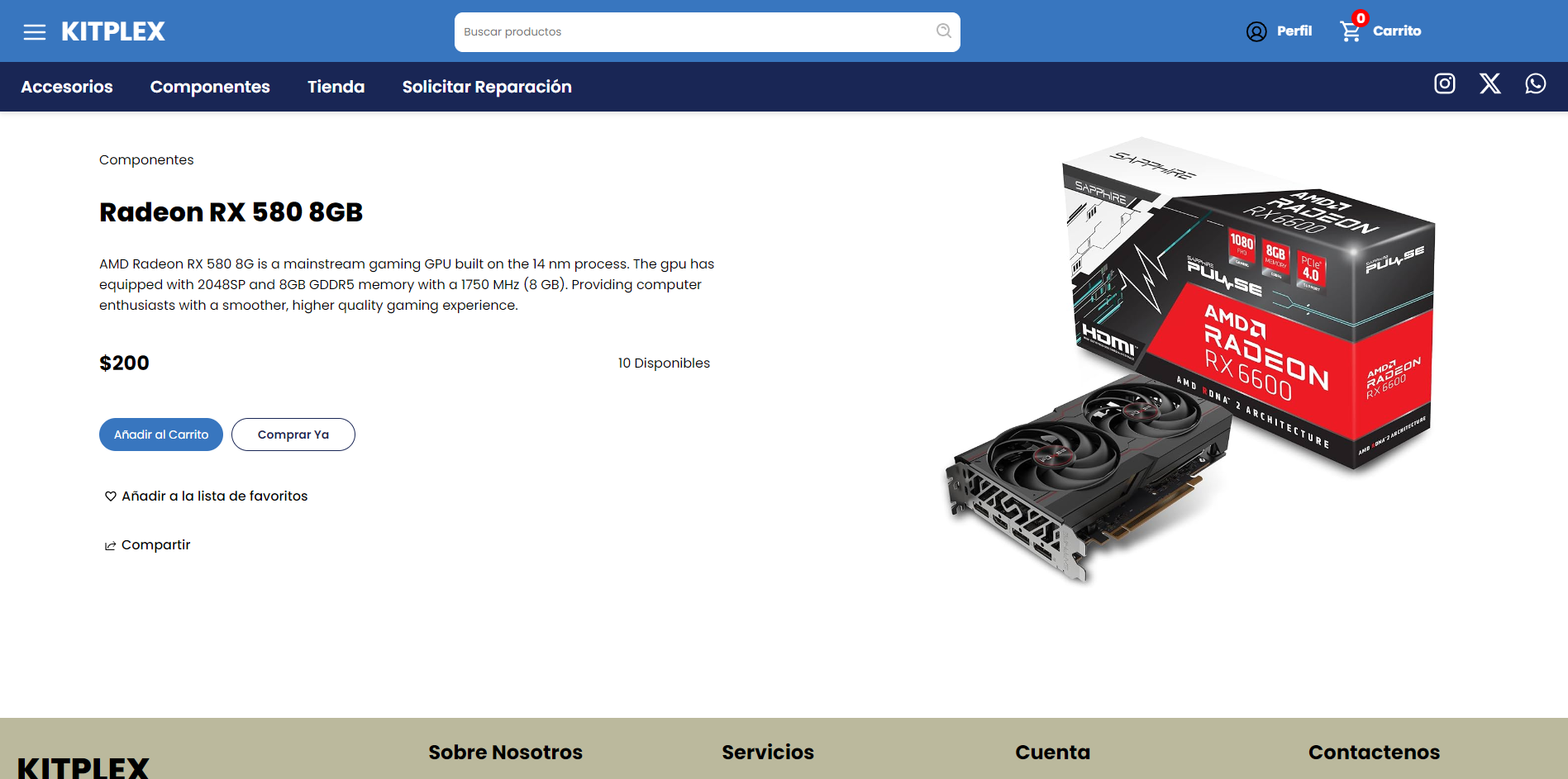Open the Perfil link text

pyautogui.click(x=1294, y=31)
